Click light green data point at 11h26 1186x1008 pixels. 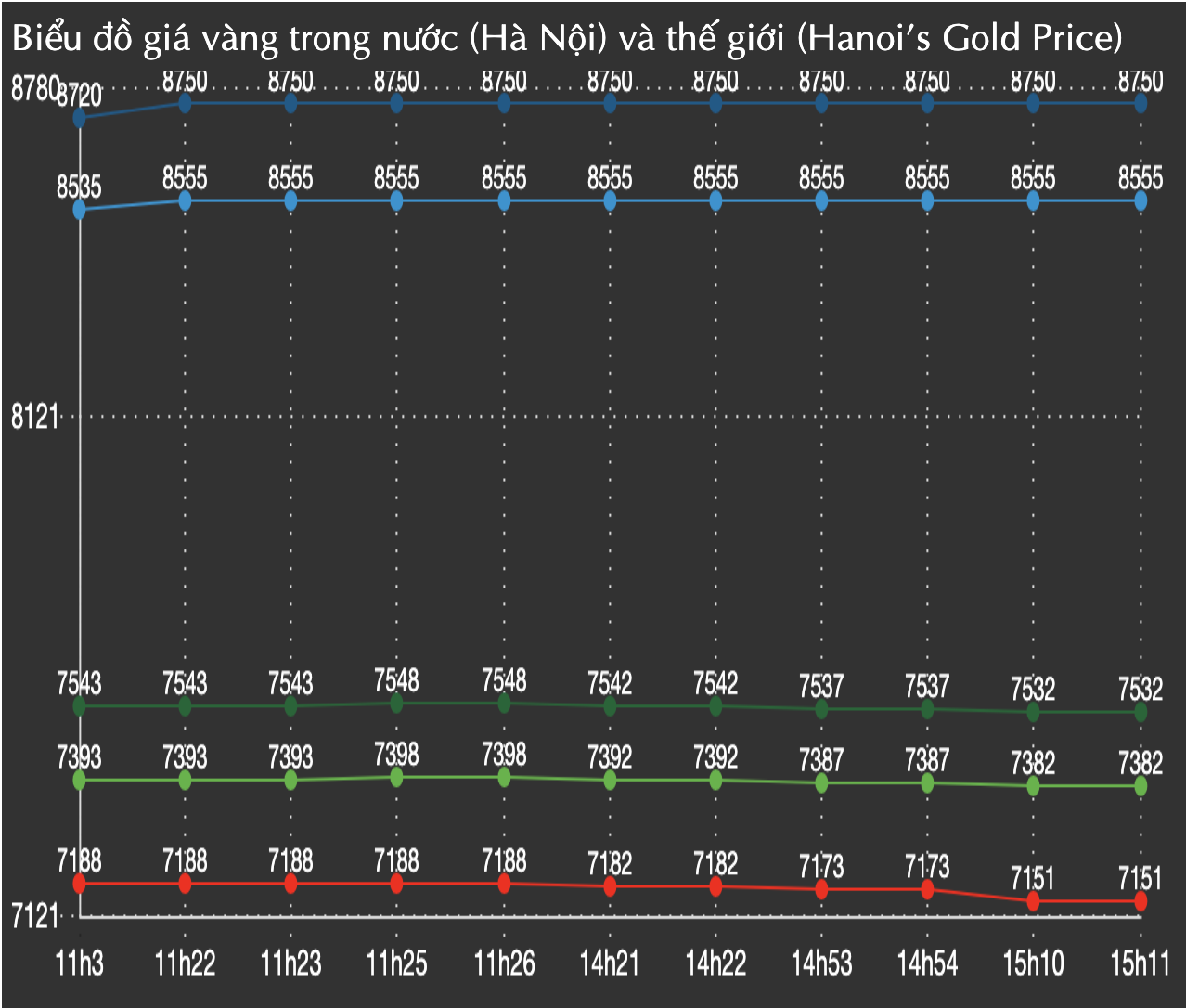pyautogui.click(x=504, y=777)
